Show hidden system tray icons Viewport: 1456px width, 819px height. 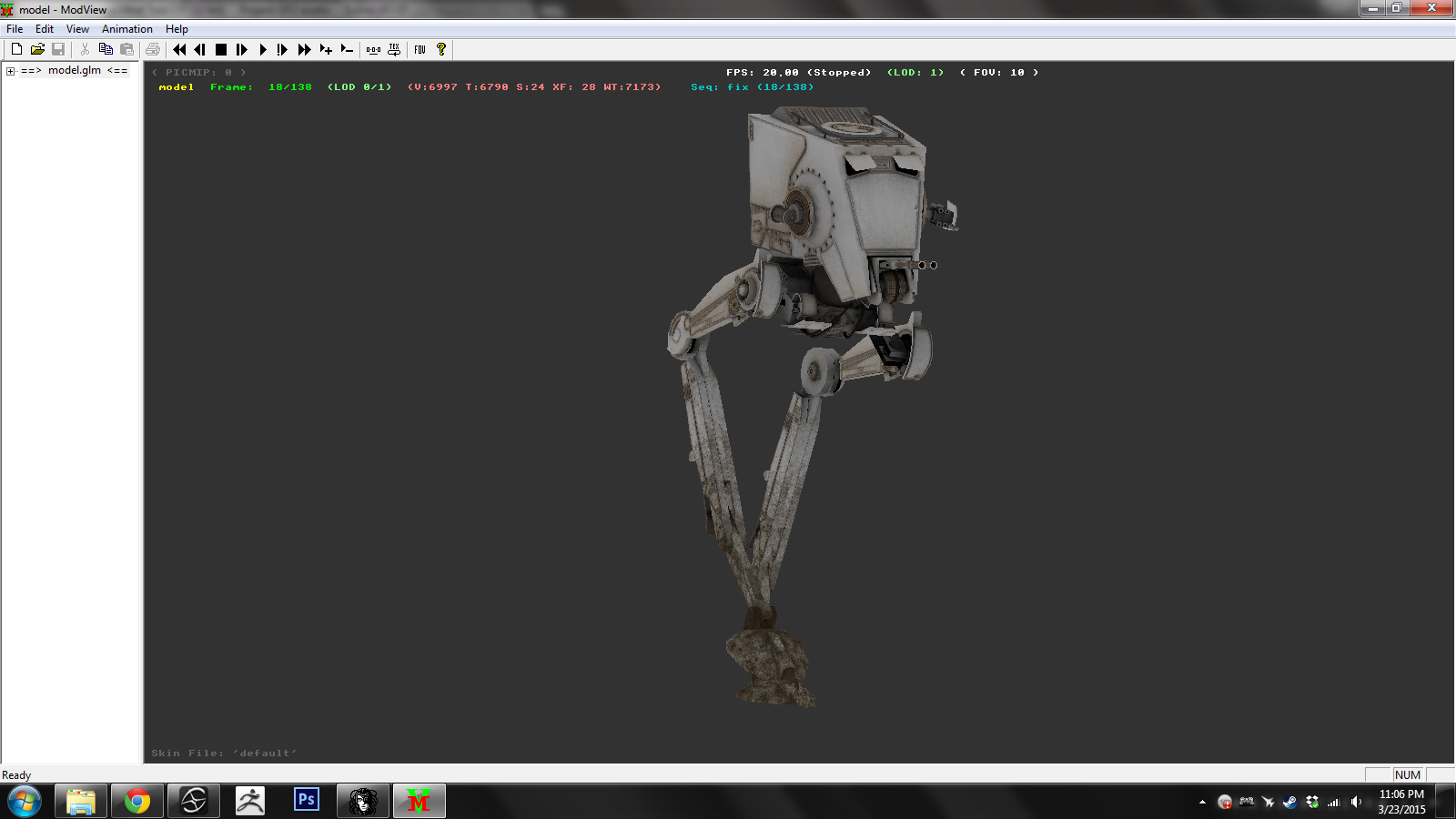point(1202,802)
